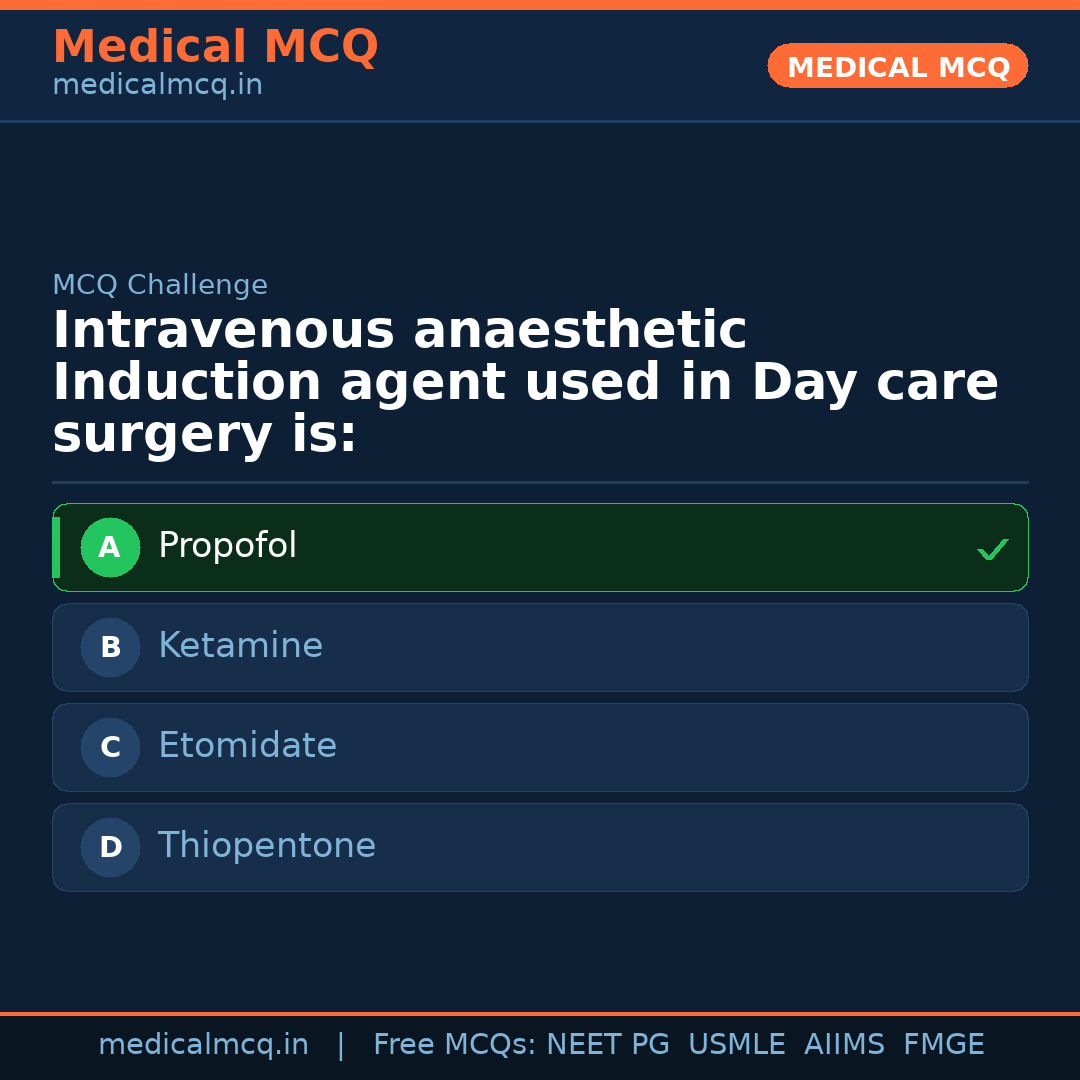Screen dimensions: 1080x1080
Task: Click the green checkmark beside Propofol
Action: 992,549
